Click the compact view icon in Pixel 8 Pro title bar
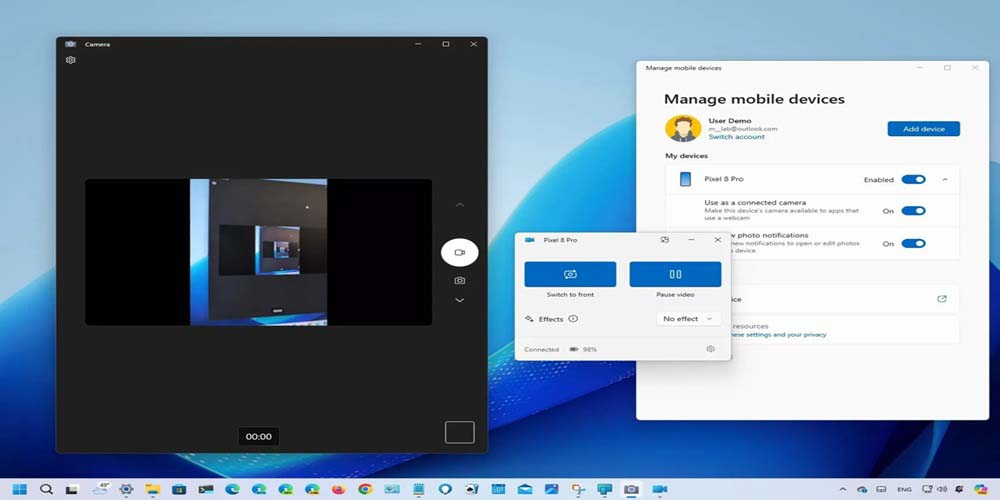This screenshot has height=500, width=1000. tap(665, 240)
